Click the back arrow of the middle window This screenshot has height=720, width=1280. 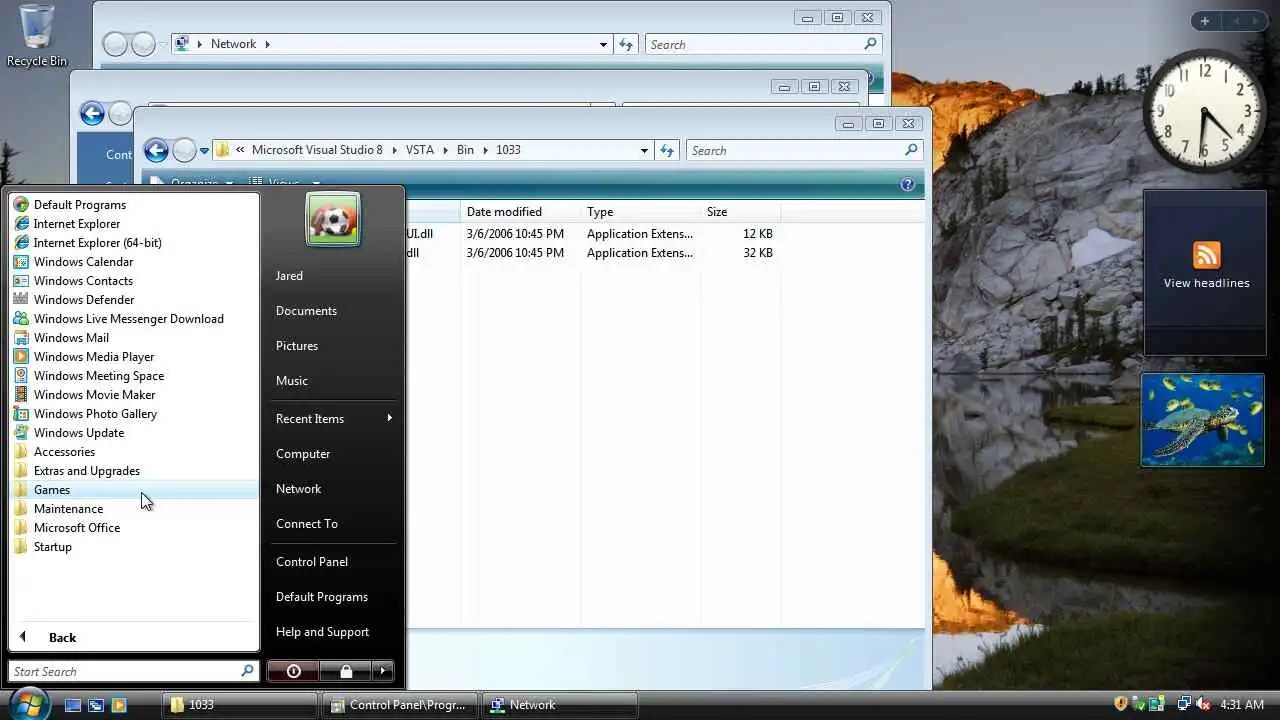pos(92,113)
